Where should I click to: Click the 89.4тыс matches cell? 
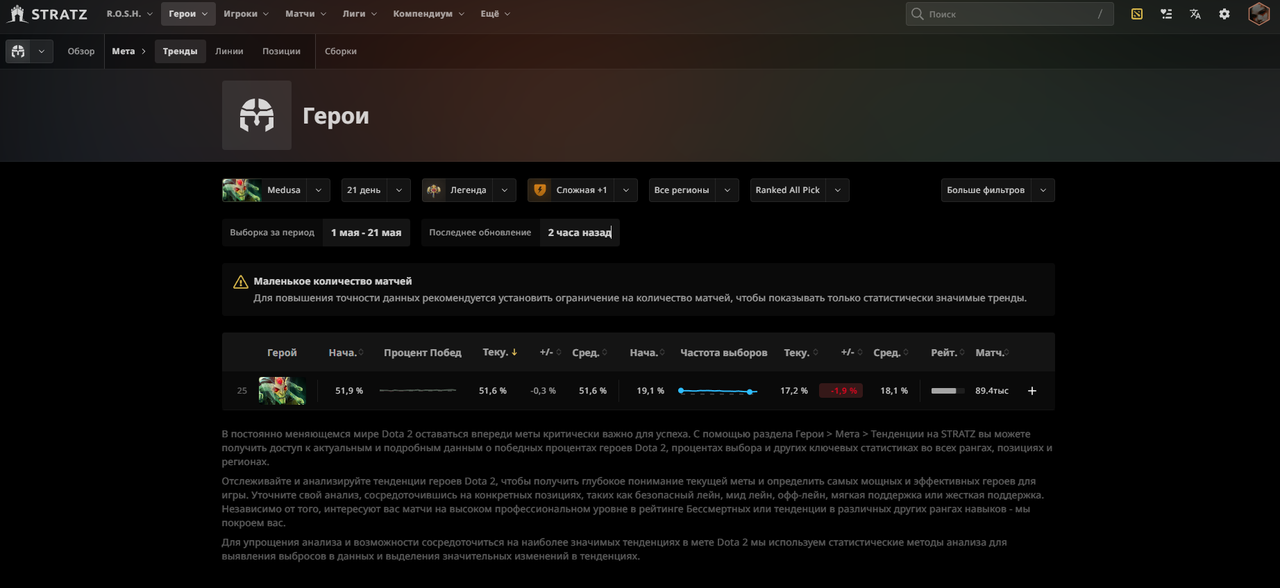pyautogui.click(x=992, y=391)
